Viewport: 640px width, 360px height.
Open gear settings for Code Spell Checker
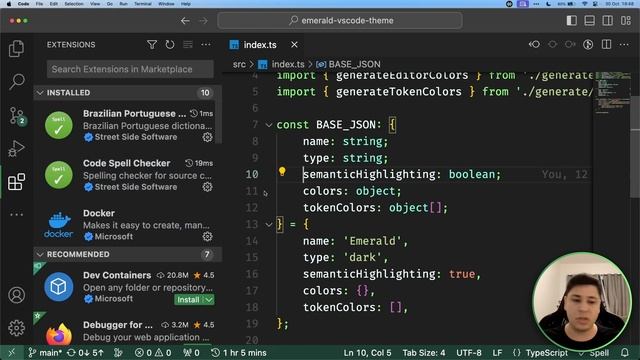pyautogui.click(x=207, y=187)
